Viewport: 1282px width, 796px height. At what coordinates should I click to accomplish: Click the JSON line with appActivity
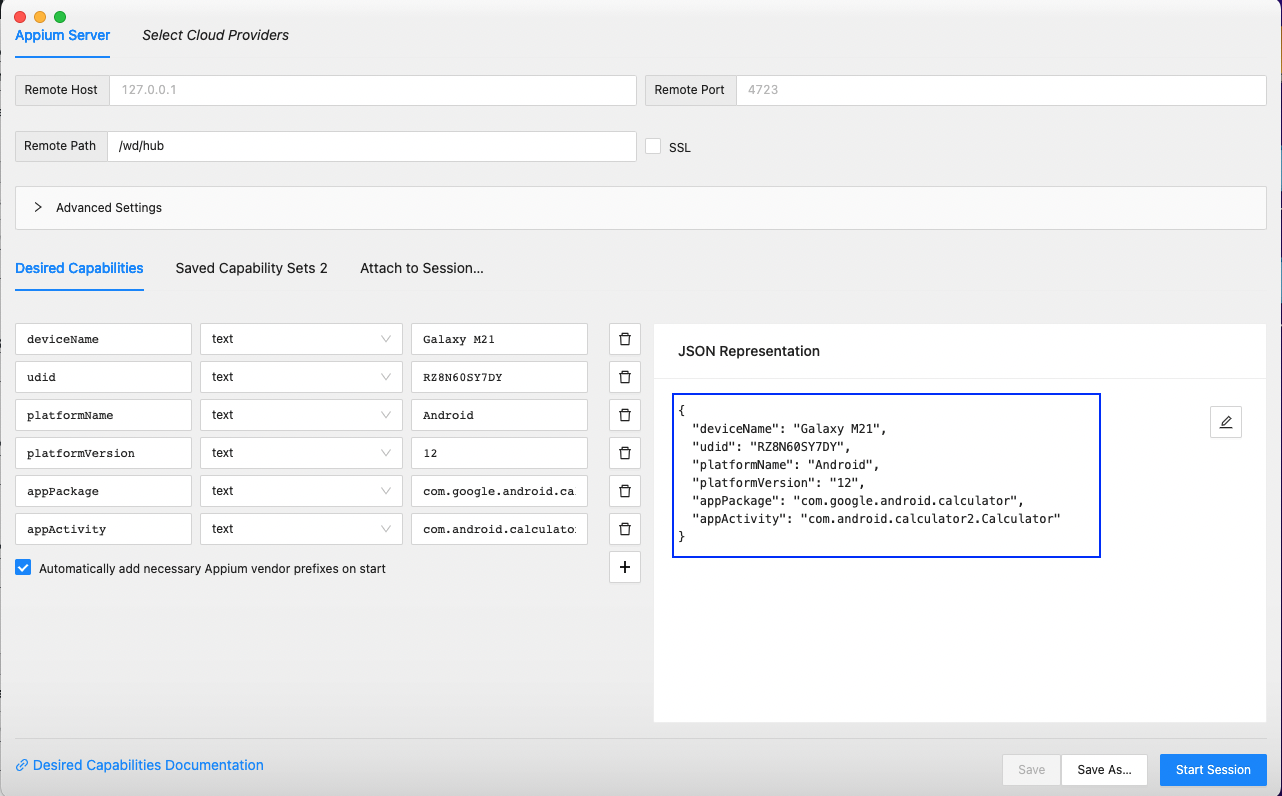876,519
